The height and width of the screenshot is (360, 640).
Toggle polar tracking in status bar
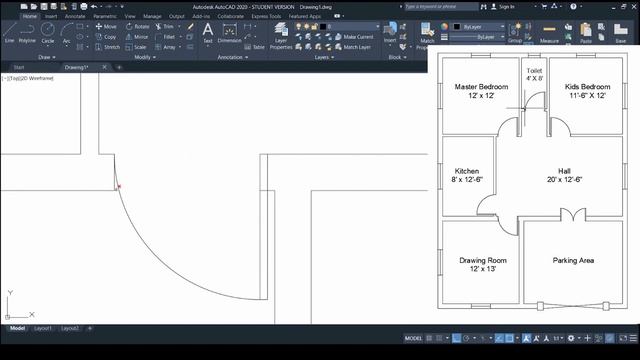[466, 338]
